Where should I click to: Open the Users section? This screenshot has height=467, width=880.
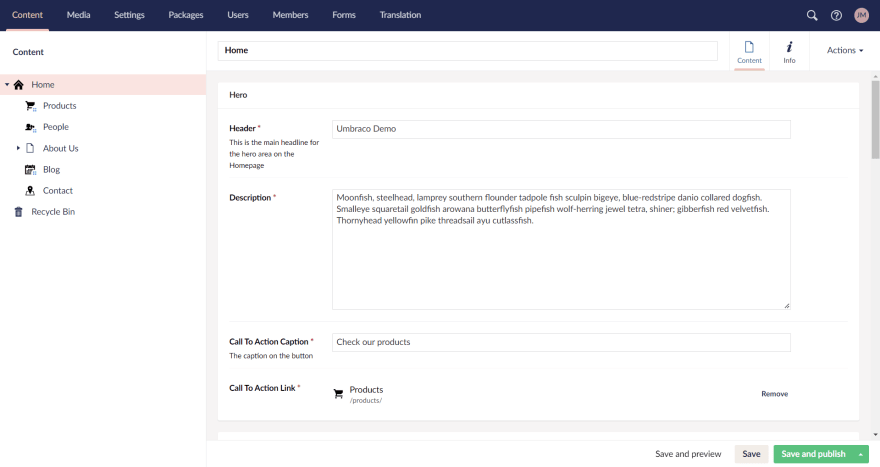[238, 15]
